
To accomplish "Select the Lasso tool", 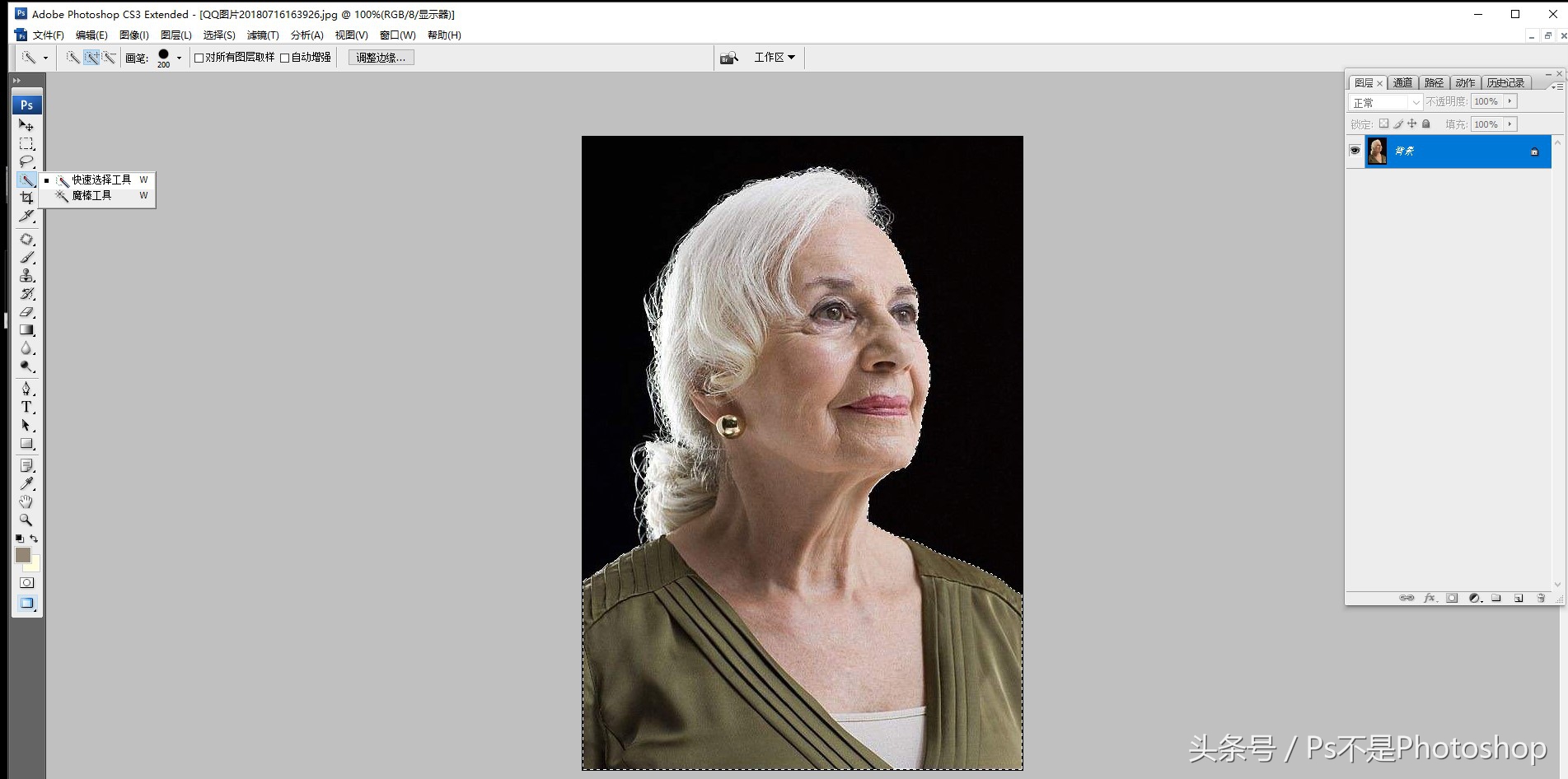I will (26, 161).
